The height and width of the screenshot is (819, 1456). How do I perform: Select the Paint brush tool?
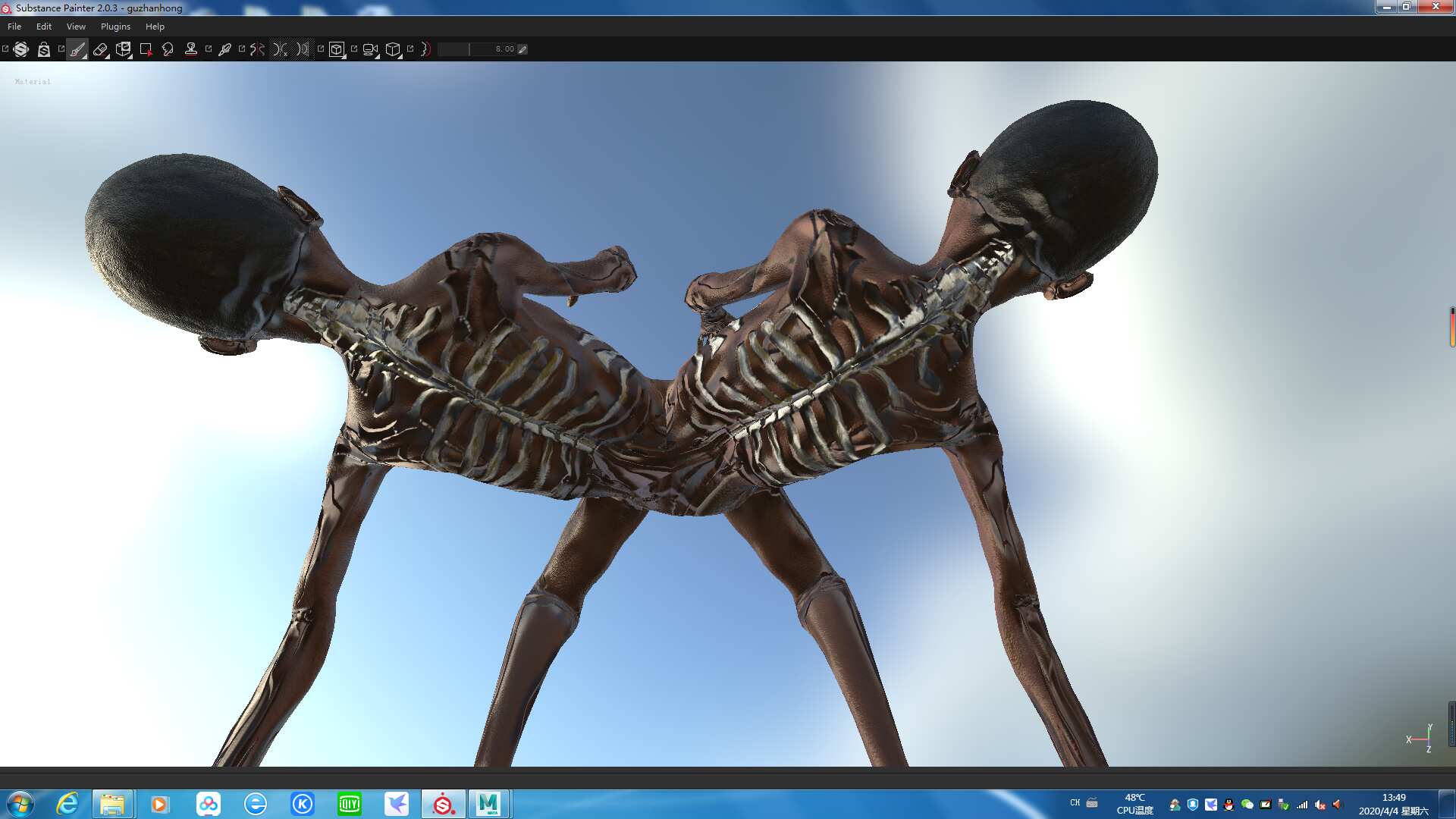[x=77, y=49]
